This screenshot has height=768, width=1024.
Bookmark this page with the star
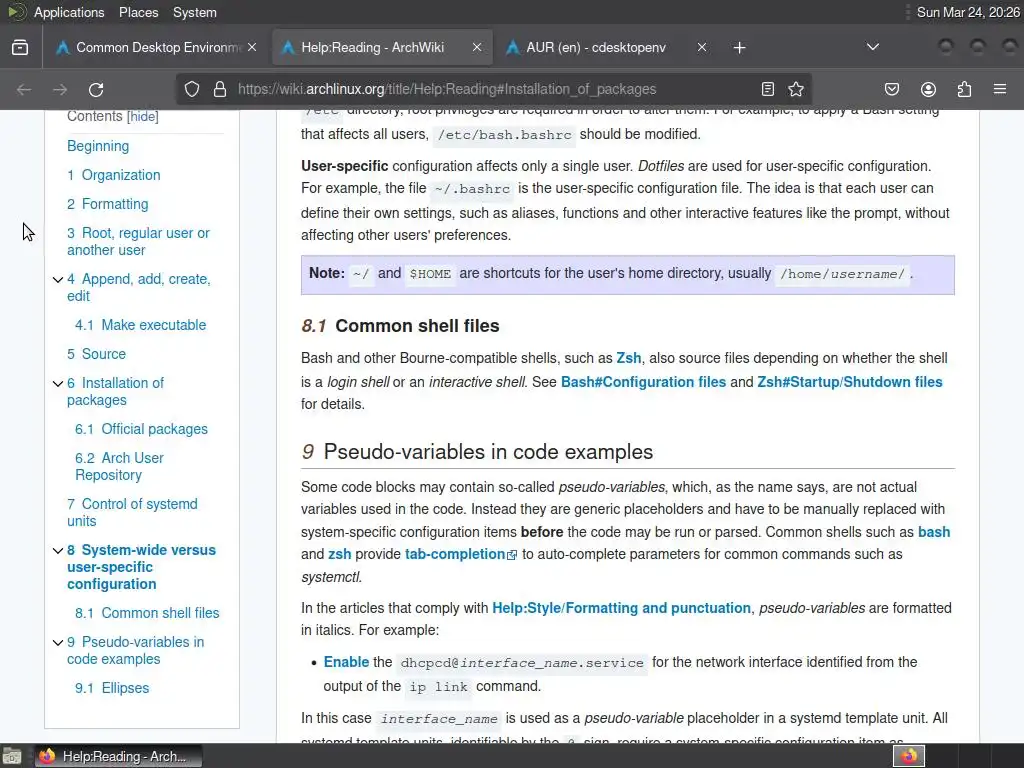pyautogui.click(x=796, y=89)
